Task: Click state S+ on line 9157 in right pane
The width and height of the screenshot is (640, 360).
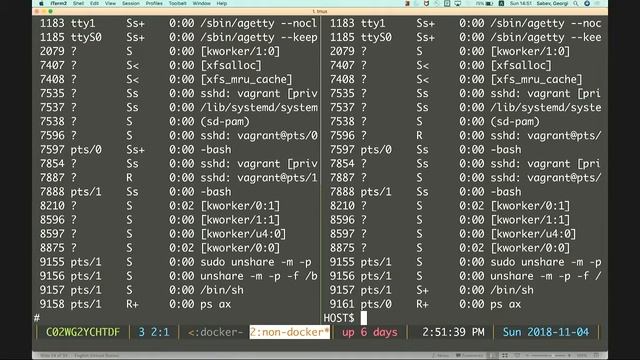Action: pyautogui.click(x=422, y=290)
